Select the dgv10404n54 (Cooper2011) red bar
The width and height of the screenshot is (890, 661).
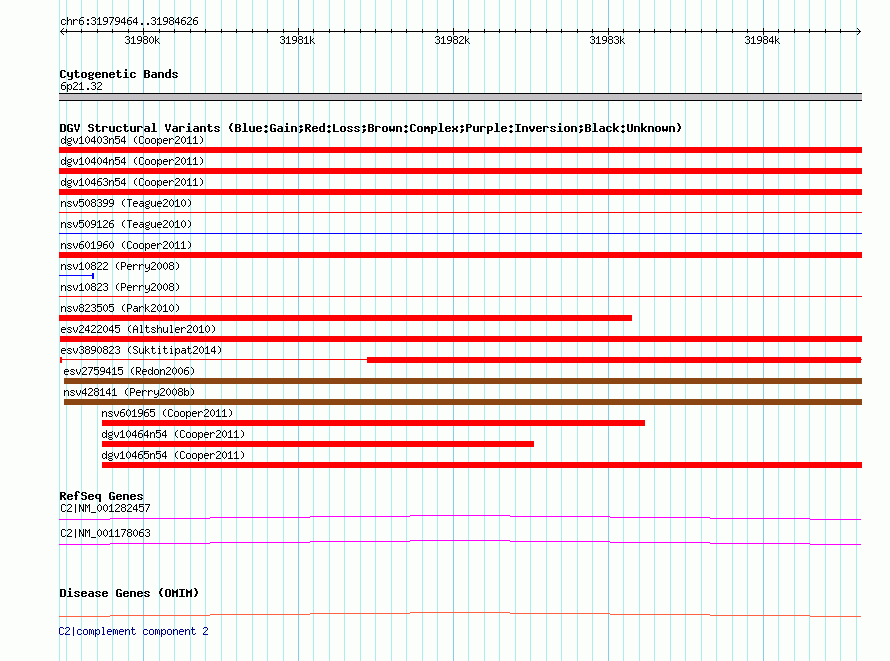tap(460, 171)
